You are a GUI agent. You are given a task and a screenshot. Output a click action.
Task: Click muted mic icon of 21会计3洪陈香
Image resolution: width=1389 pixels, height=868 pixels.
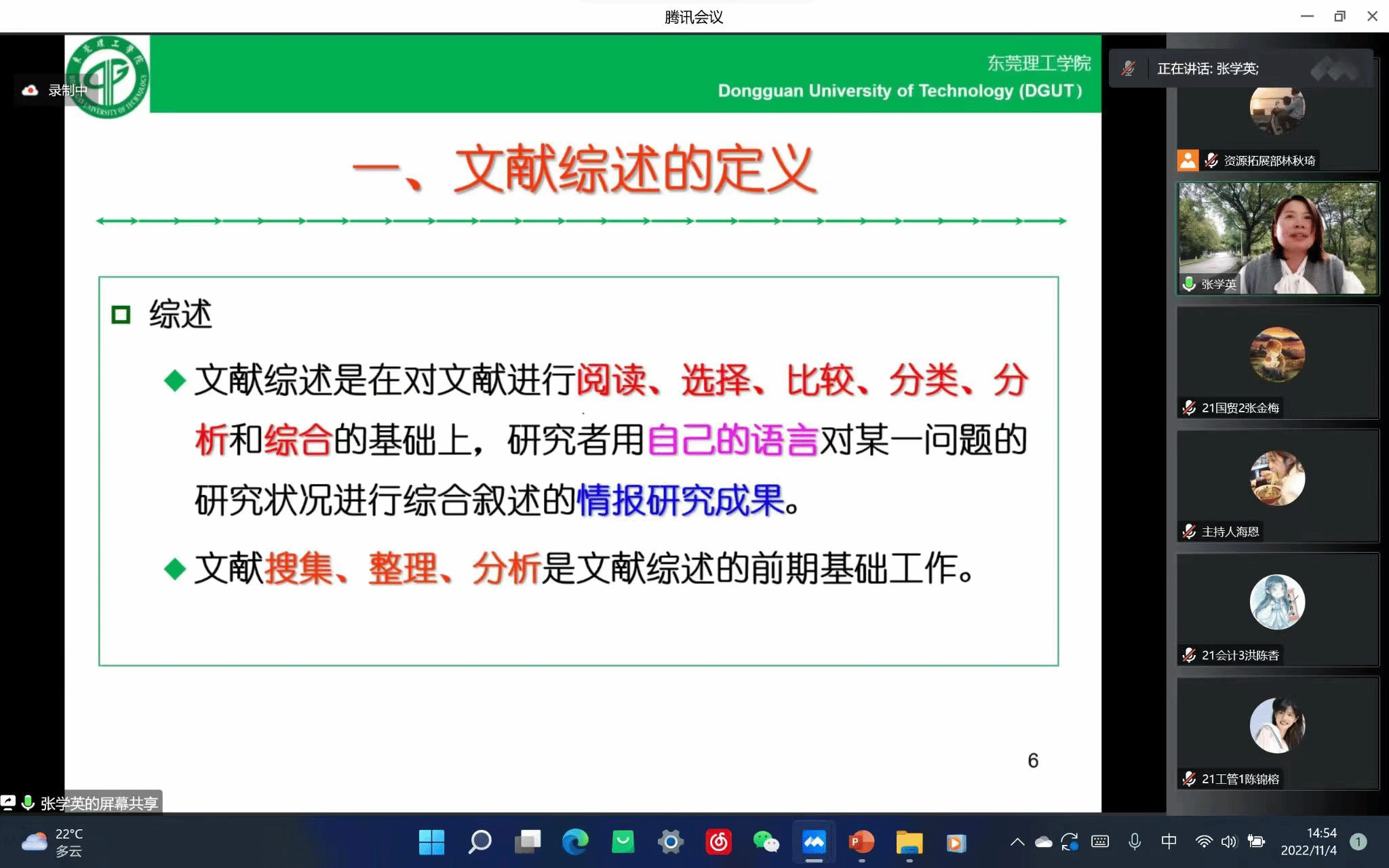click(1189, 655)
